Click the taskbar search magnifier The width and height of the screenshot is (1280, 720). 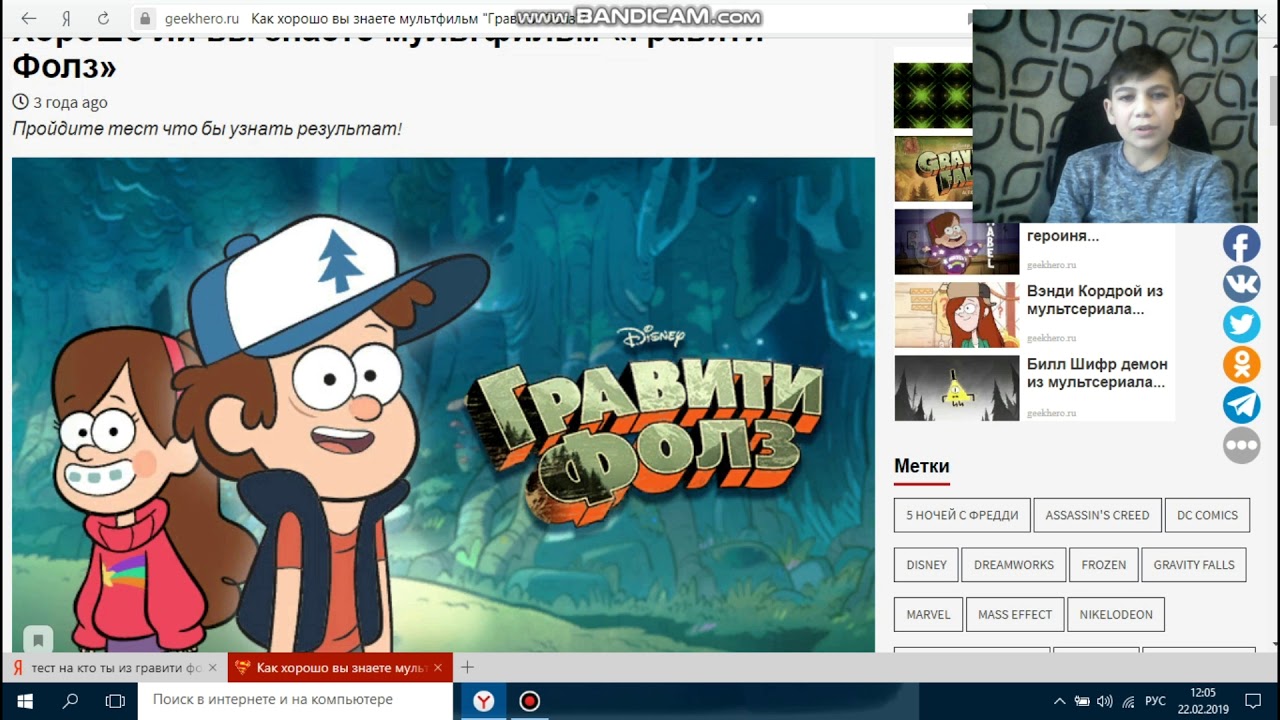point(70,701)
